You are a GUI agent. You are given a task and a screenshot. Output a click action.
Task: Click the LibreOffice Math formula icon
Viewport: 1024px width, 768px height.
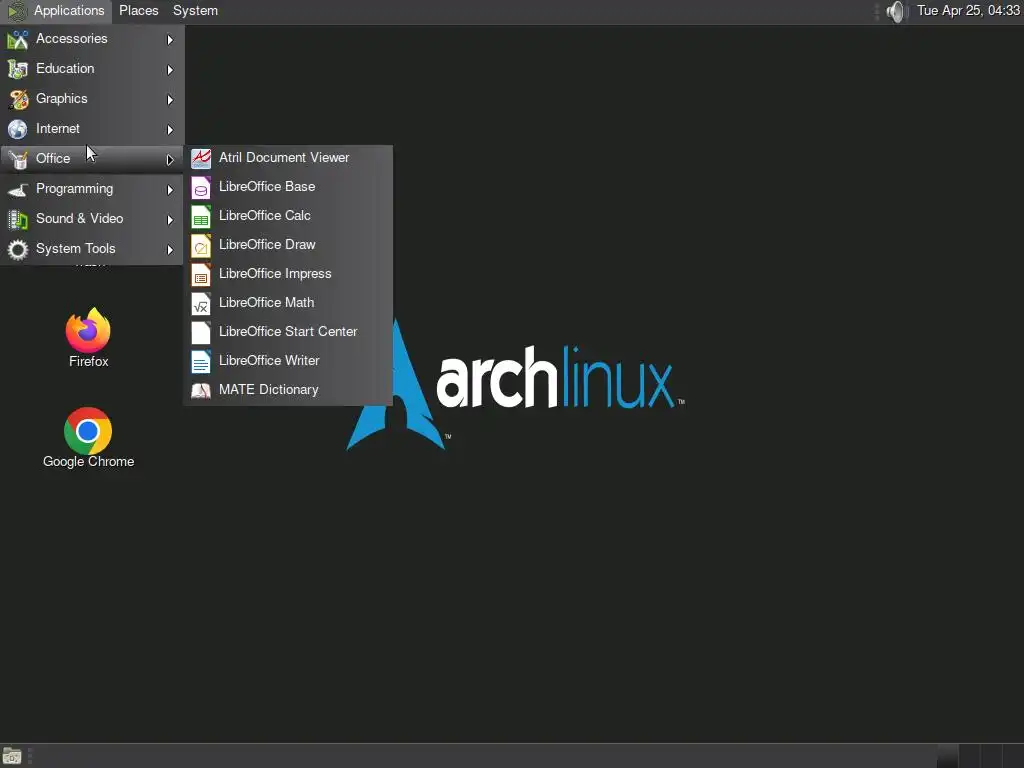pyautogui.click(x=200, y=304)
